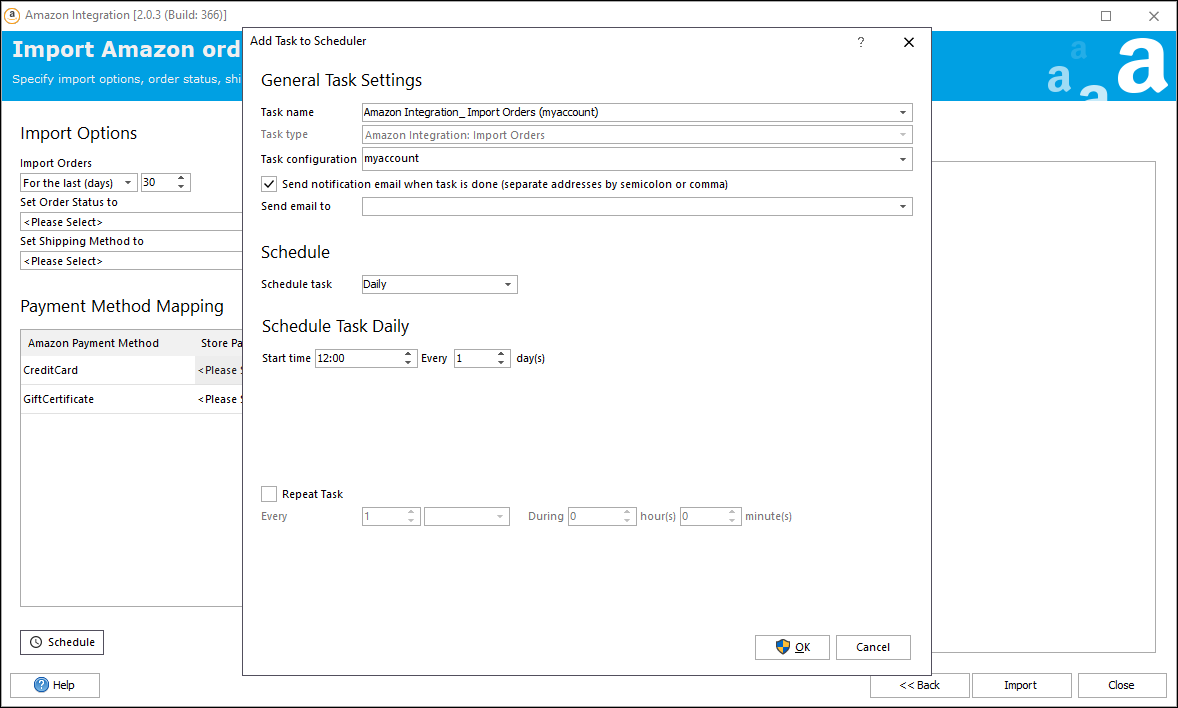Increase Every day(s) value with up arrow
This screenshot has height=708, width=1178.
pos(501,354)
